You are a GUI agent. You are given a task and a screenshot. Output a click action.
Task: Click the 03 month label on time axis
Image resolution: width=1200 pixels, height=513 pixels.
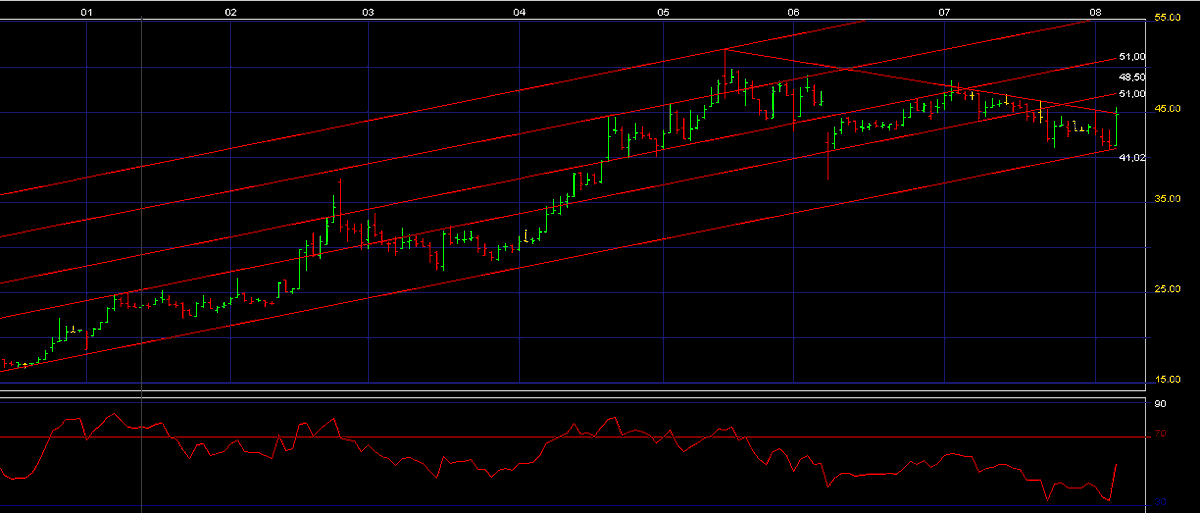(369, 13)
